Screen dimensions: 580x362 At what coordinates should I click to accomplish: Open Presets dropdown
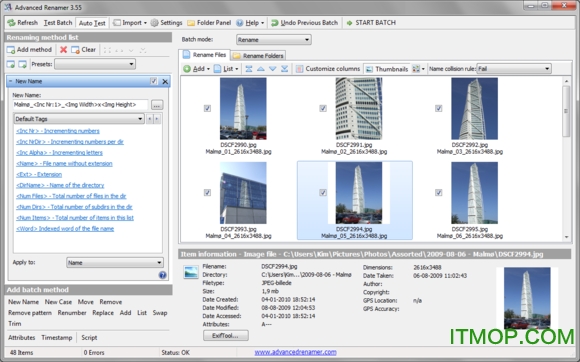[x=95, y=64]
